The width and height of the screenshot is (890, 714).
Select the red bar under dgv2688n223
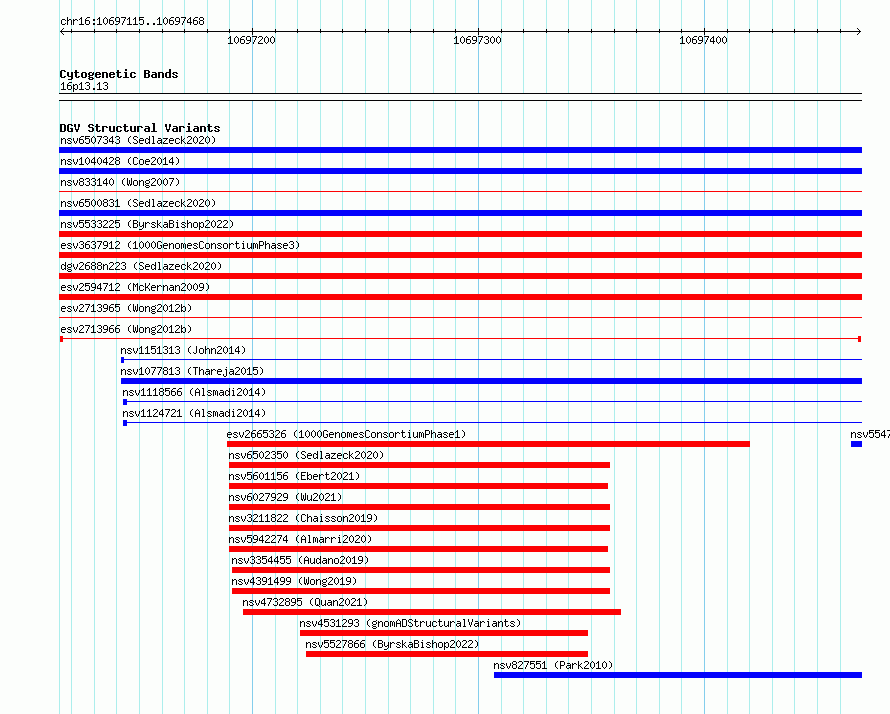tap(460, 276)
